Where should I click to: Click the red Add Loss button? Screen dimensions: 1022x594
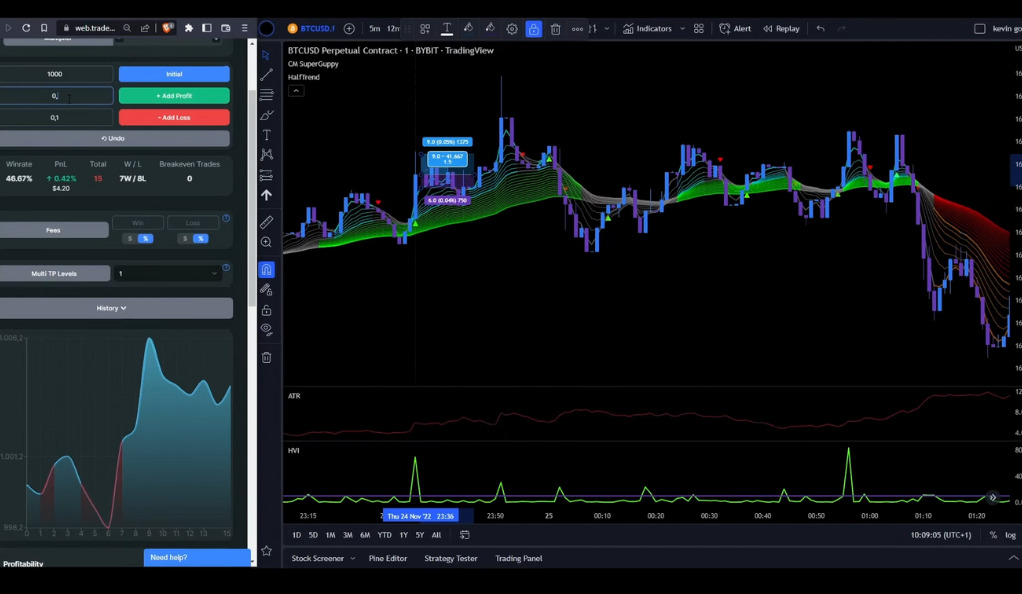coord(174,117)
